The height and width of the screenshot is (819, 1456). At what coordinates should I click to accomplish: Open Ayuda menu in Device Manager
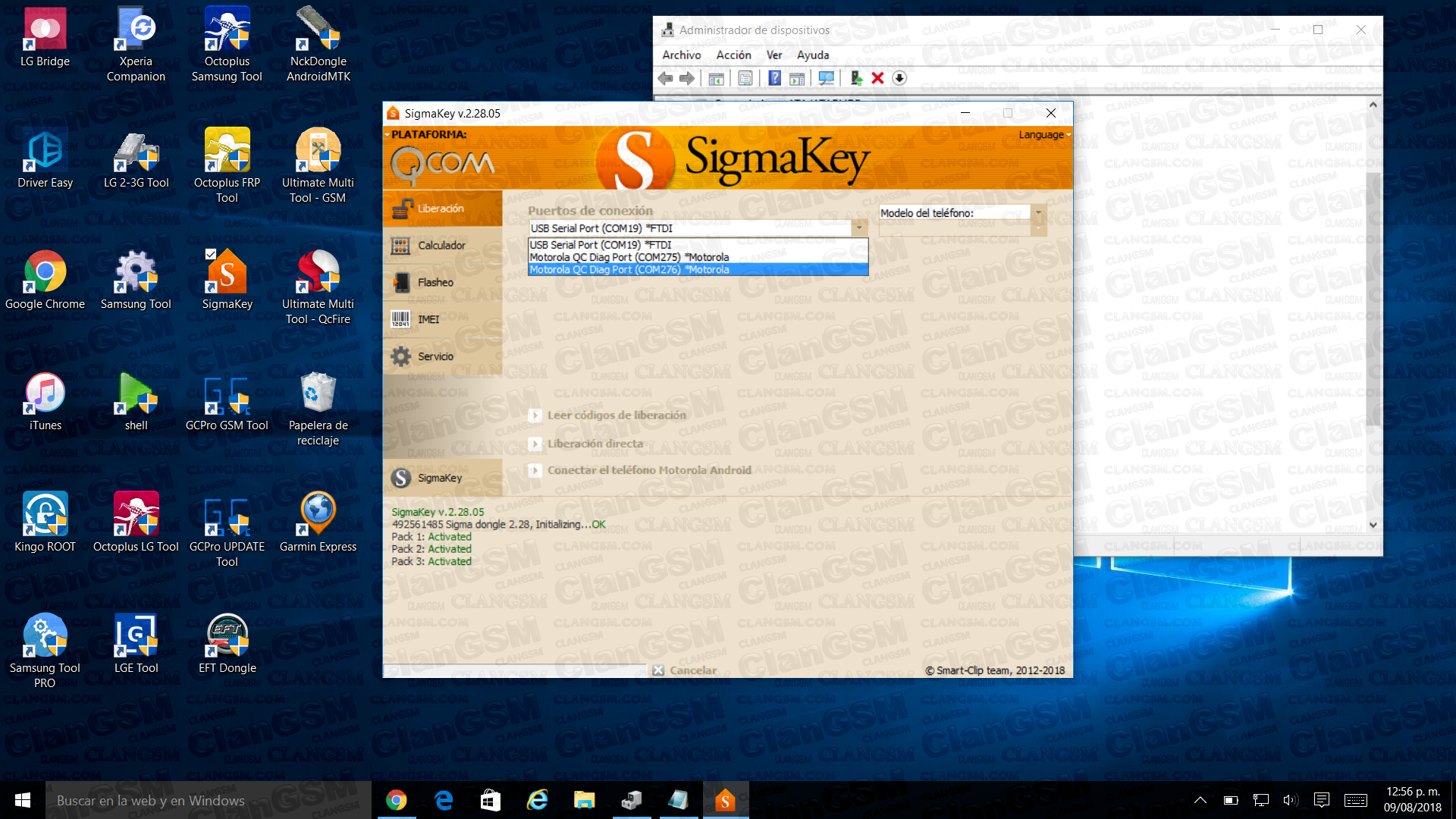click(x=813, y=55)
